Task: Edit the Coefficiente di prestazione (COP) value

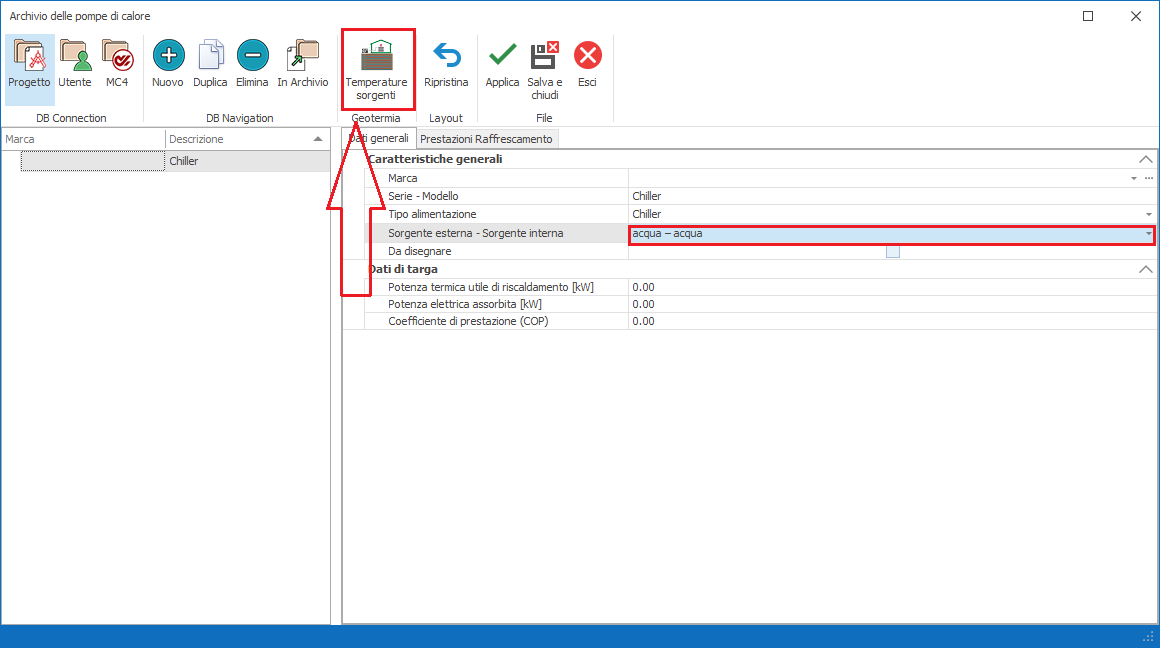Action: point(890,322)
